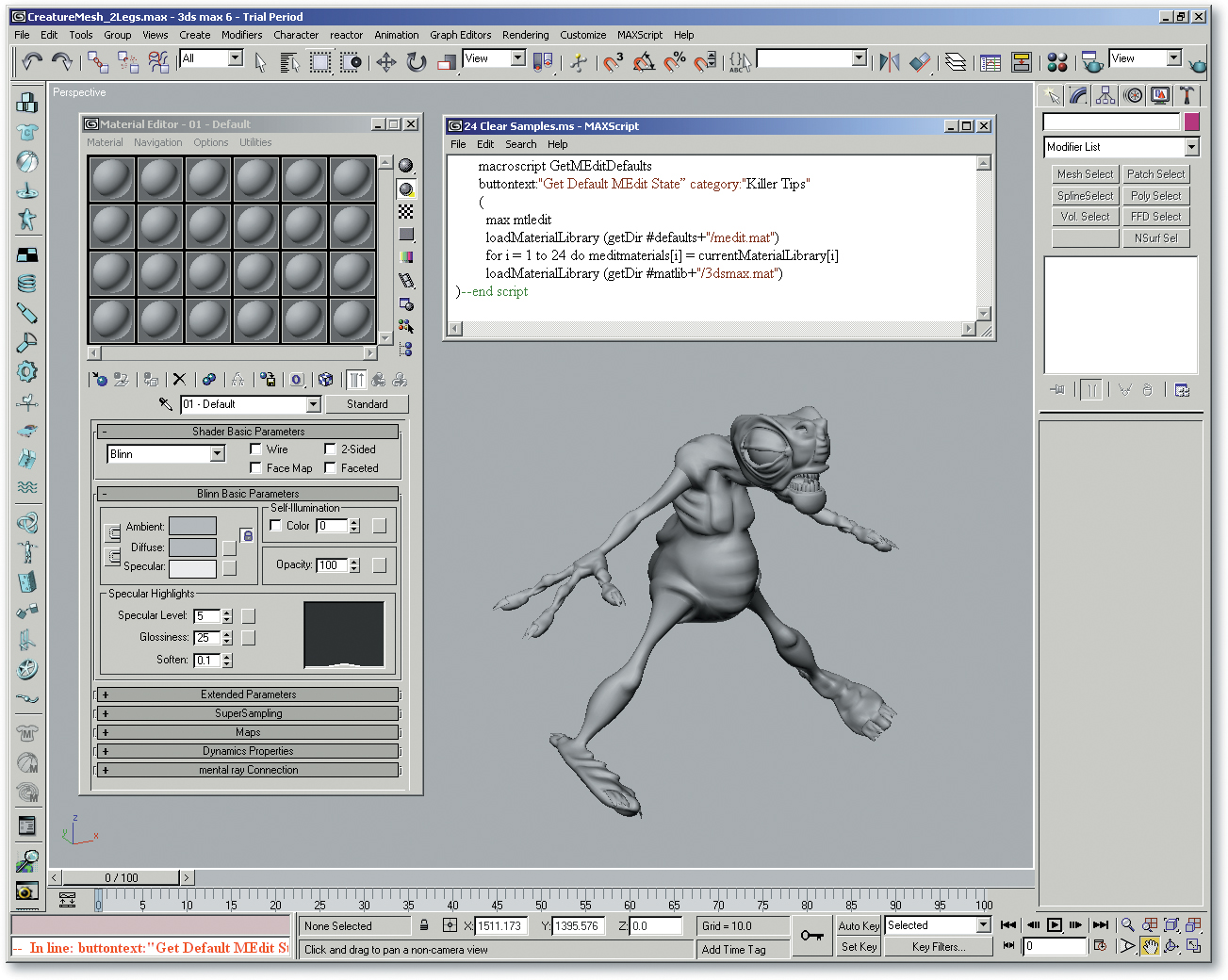Open Utilities menu in Material Editor
Image resolution: width=1228 pixels, height=980 pixels.
click(255, 142)
